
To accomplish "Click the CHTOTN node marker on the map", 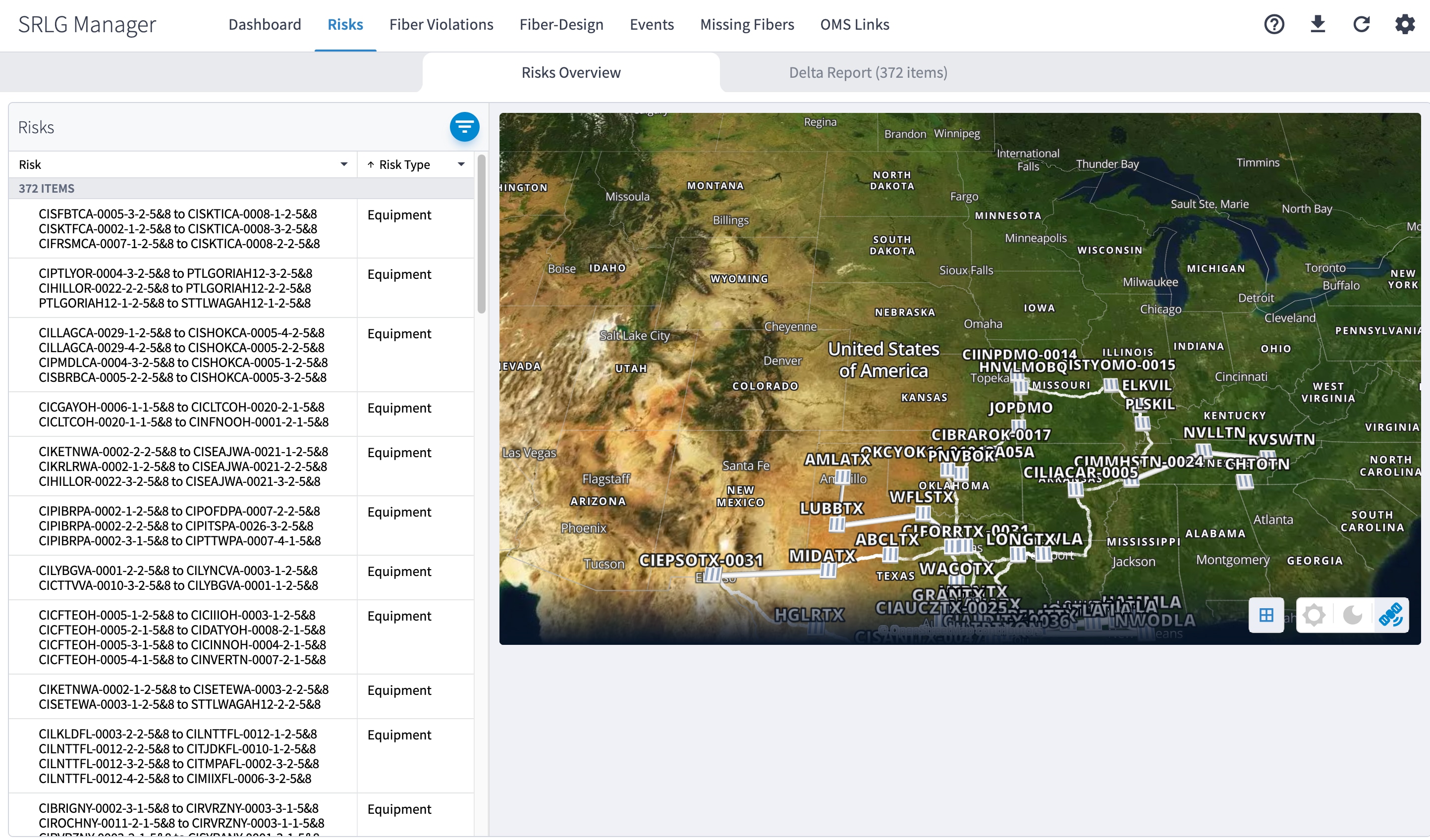I will 1245,481.
